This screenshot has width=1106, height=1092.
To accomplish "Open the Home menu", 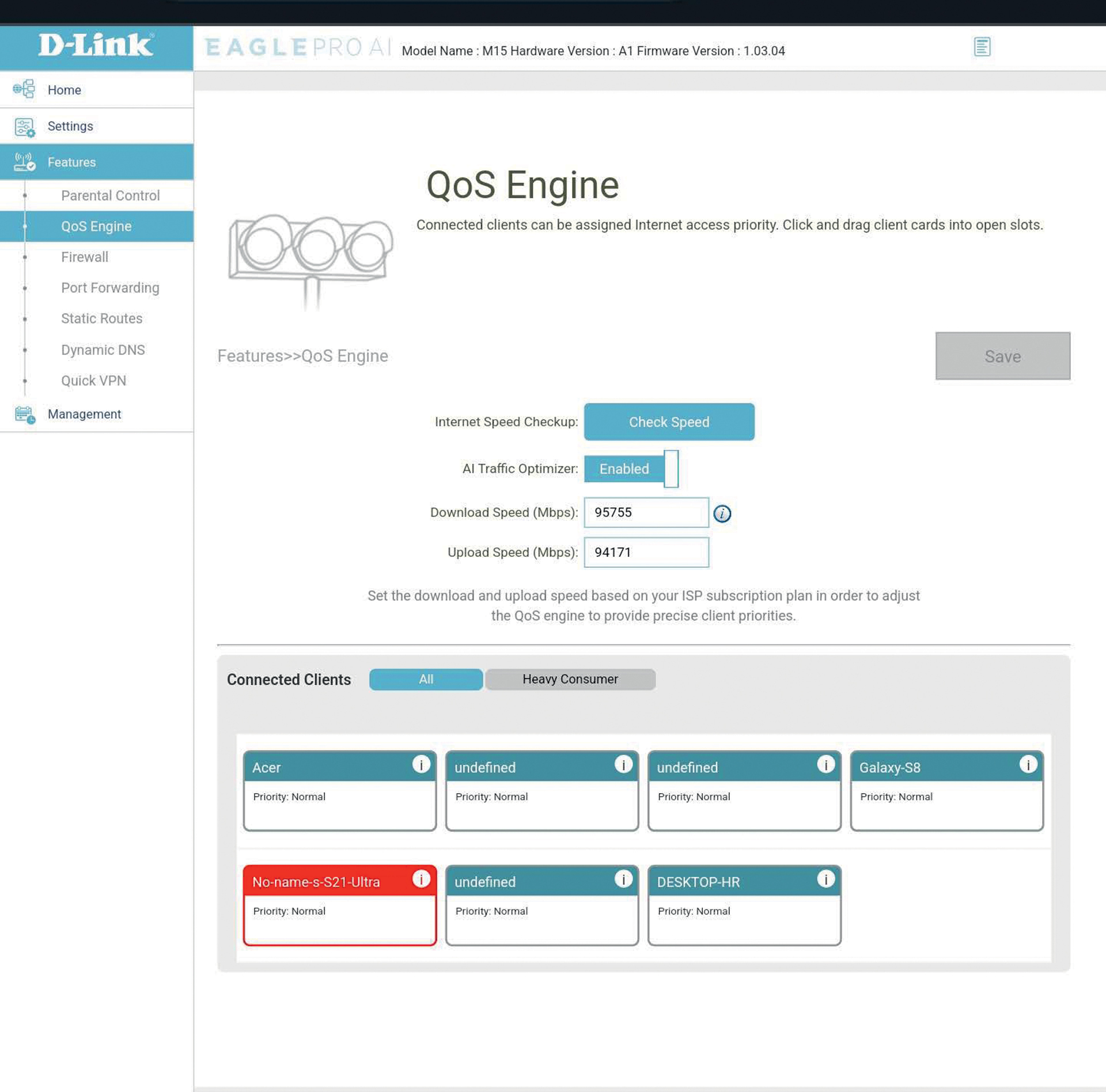I will pyautogui.click(x=97, y=90).
